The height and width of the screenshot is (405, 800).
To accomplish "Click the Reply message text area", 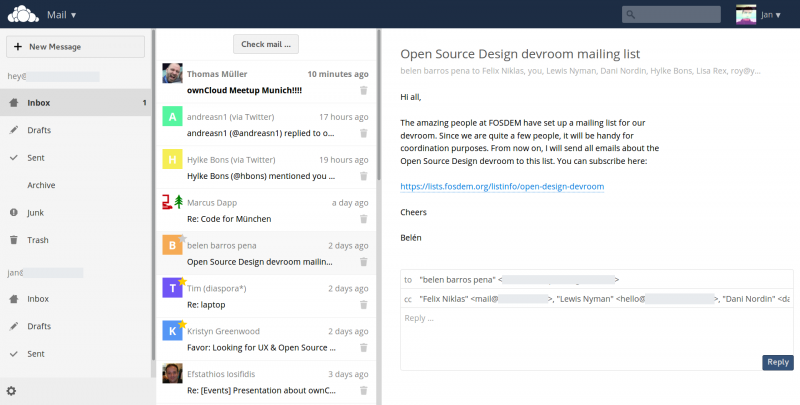I will click(x=597, y=339).
